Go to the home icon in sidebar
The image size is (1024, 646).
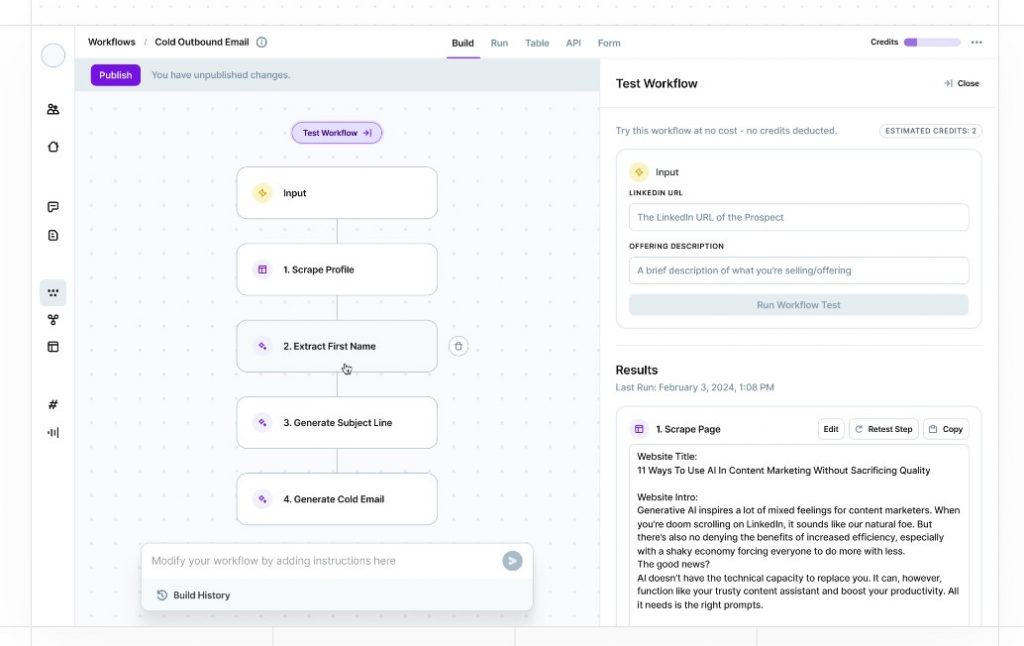[x=53, y=146]
